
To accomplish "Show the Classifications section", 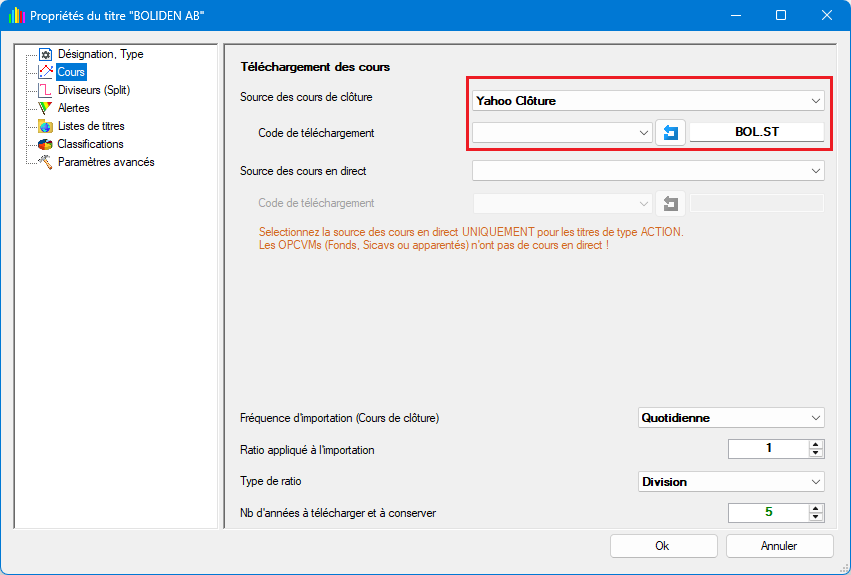I will point(90,144).
